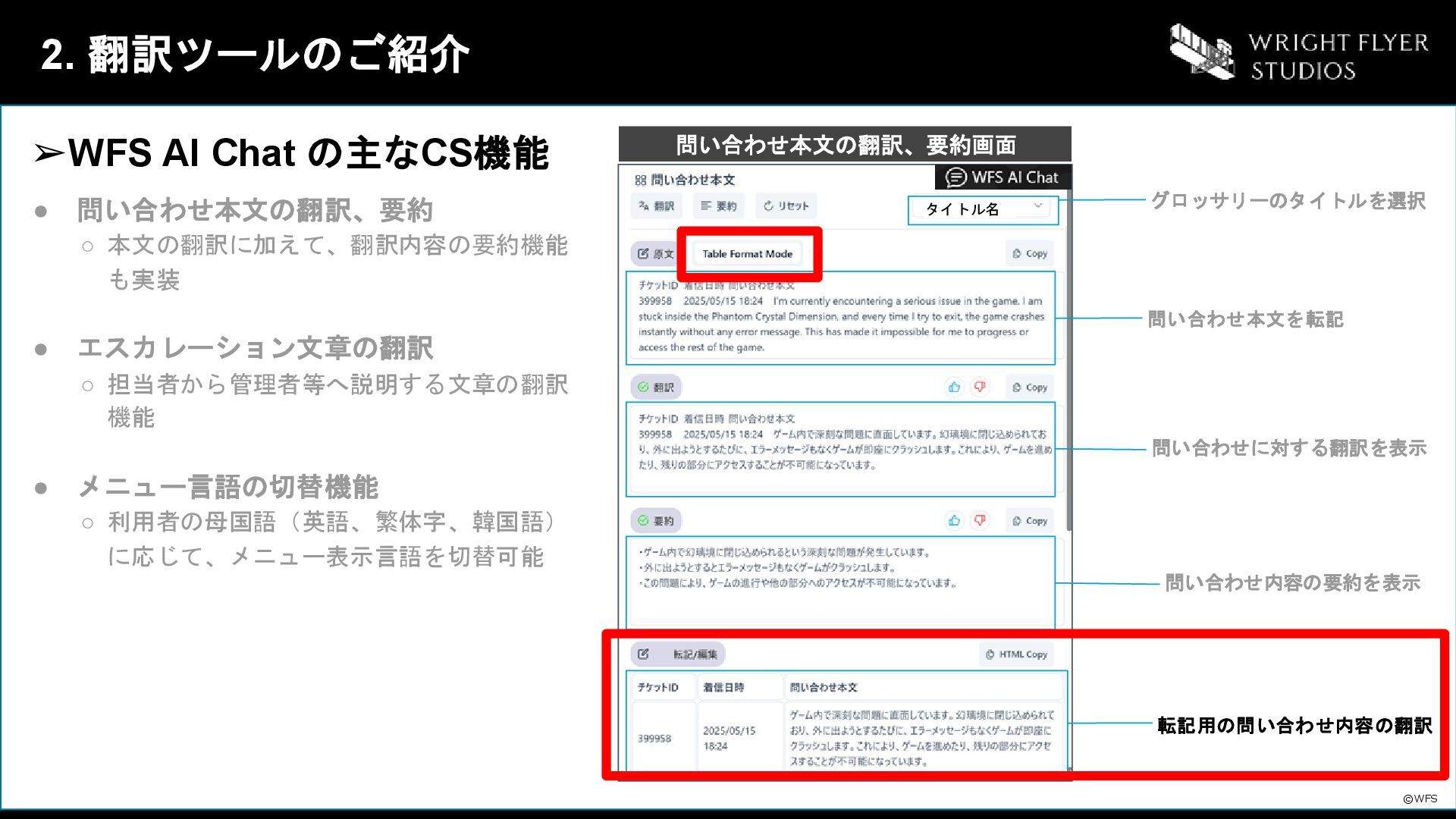1456x819 pixels.
Task: Click the WFS AI Chat speech-bubble icon
Action: point(955,177)
